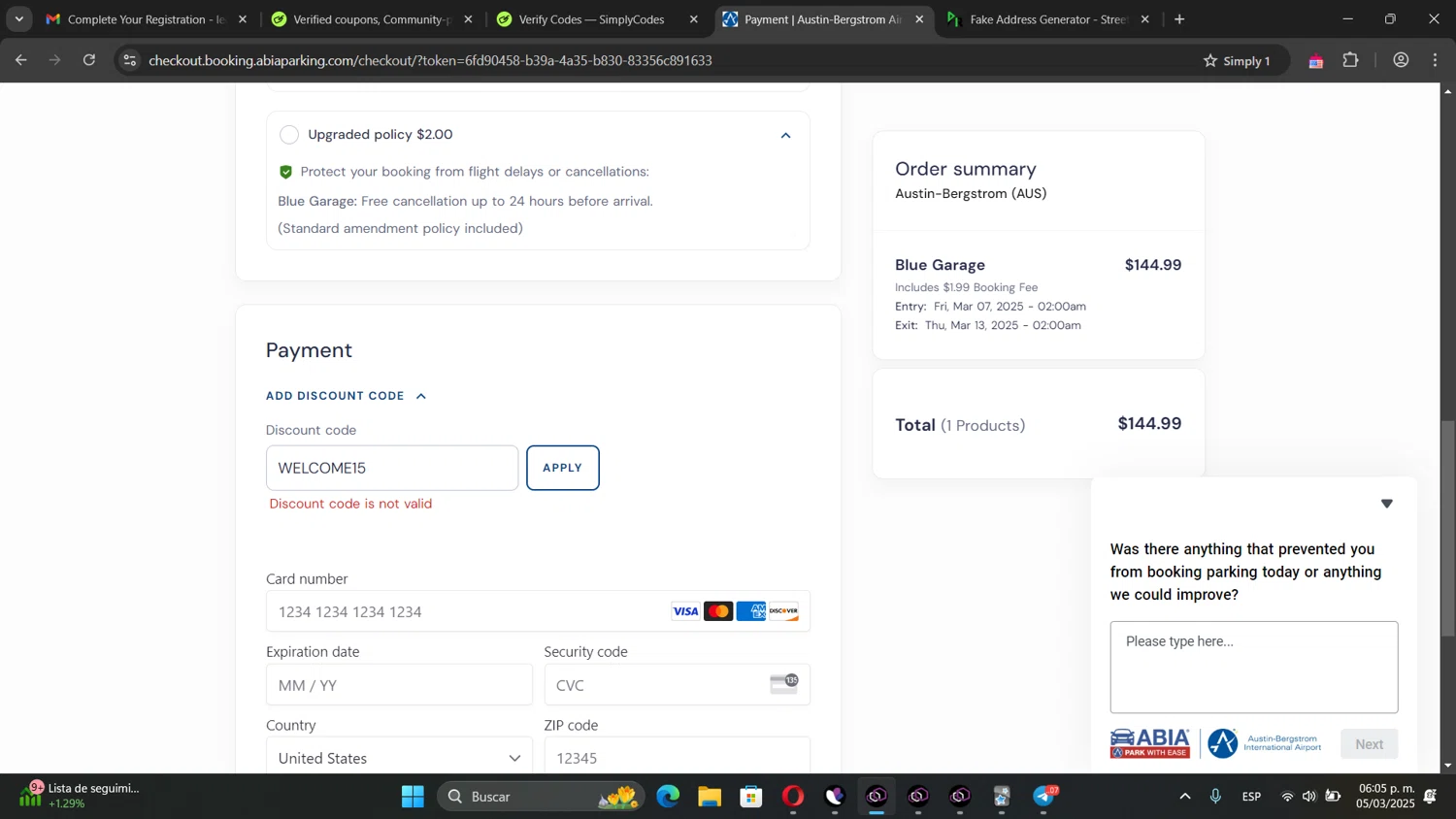Collapse the Upgraded policy details chevron
This screenshot has height=819, width=1456.
pos(786,136)
